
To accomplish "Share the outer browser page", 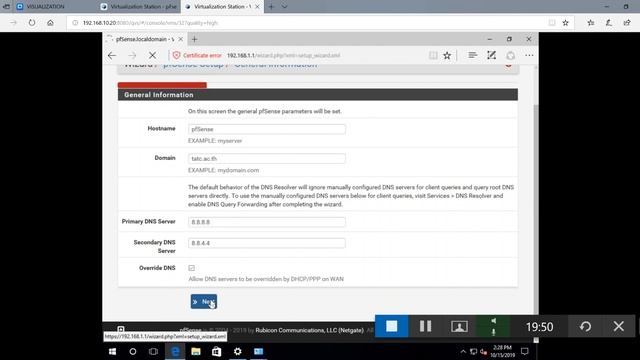I will pos(627,23).
